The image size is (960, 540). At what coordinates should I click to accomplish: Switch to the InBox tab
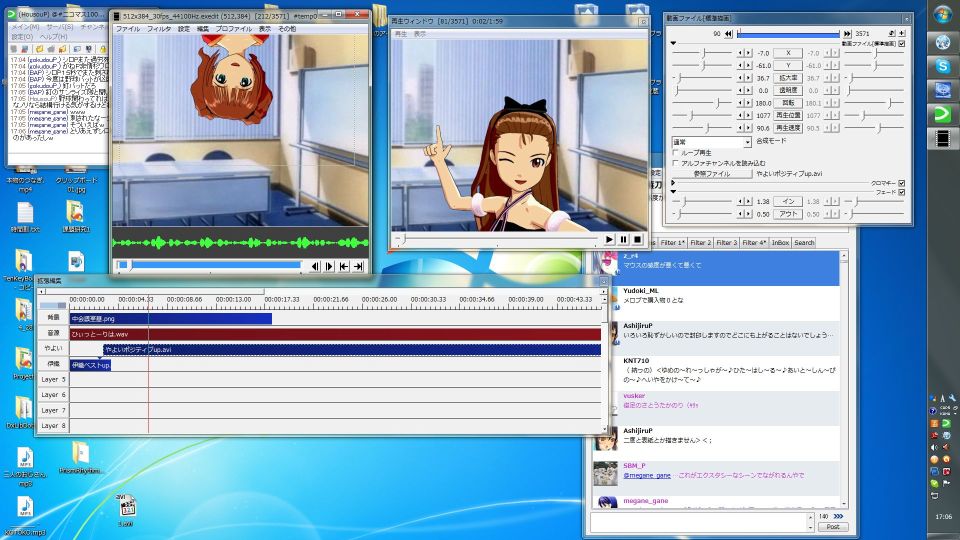tap(780, 243)
